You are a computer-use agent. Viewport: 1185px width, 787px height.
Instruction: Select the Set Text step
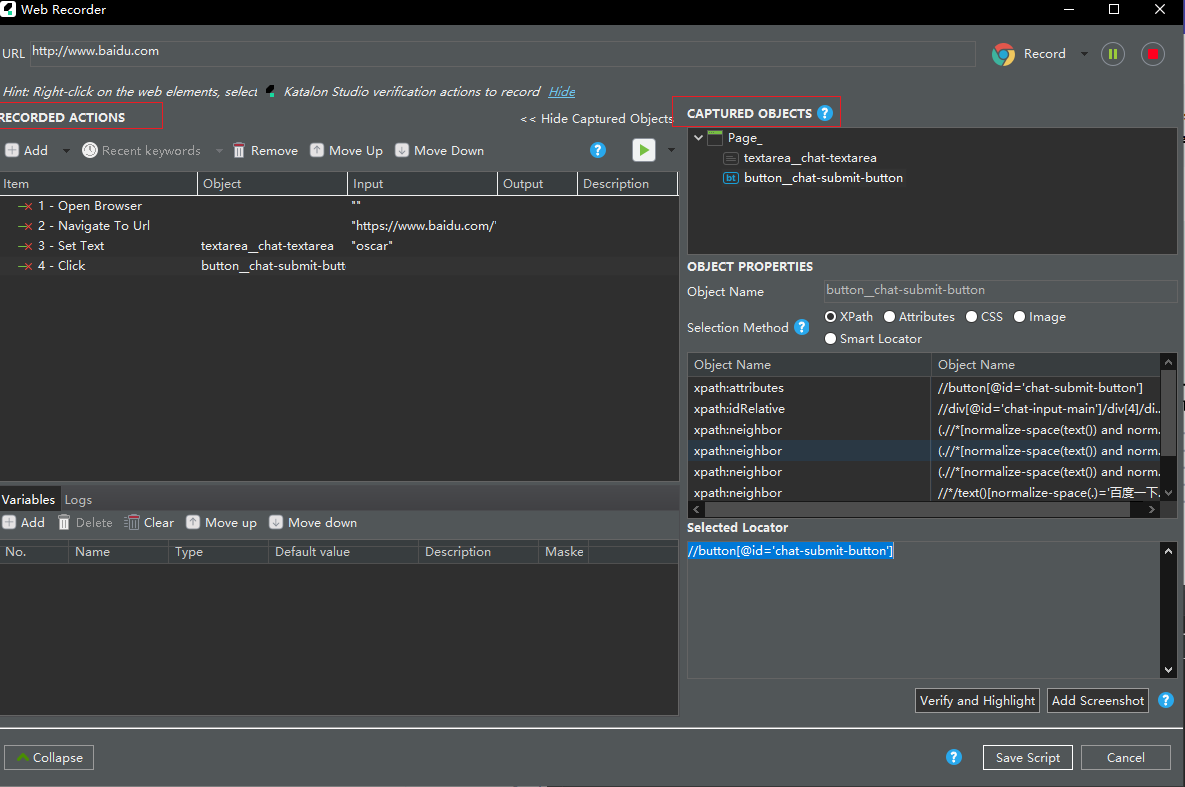click(x=339, y=246)
